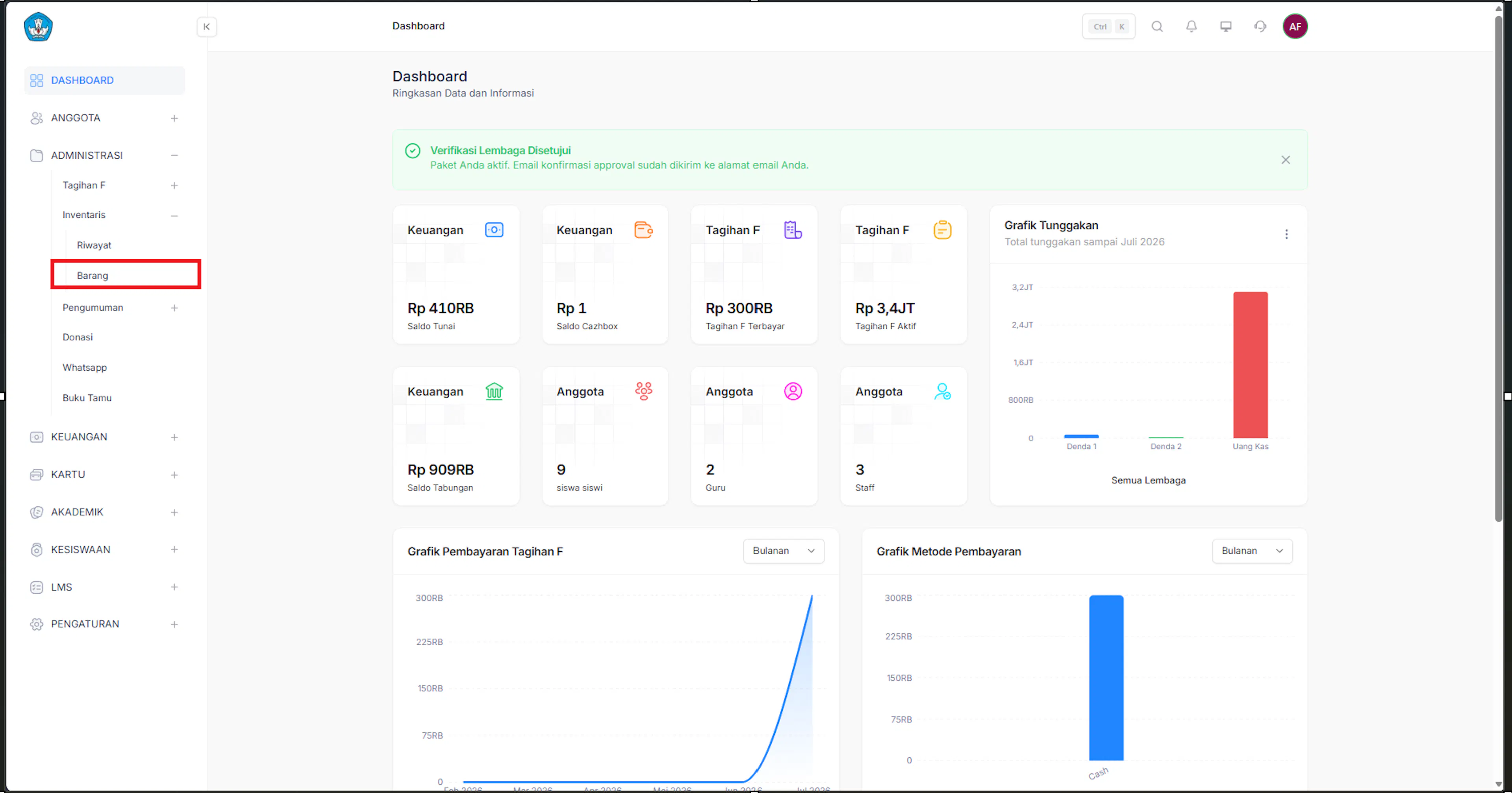Open the Riwayat inventory menu item
This screenshot has height=793, width=1512.
tap(94, 245)
